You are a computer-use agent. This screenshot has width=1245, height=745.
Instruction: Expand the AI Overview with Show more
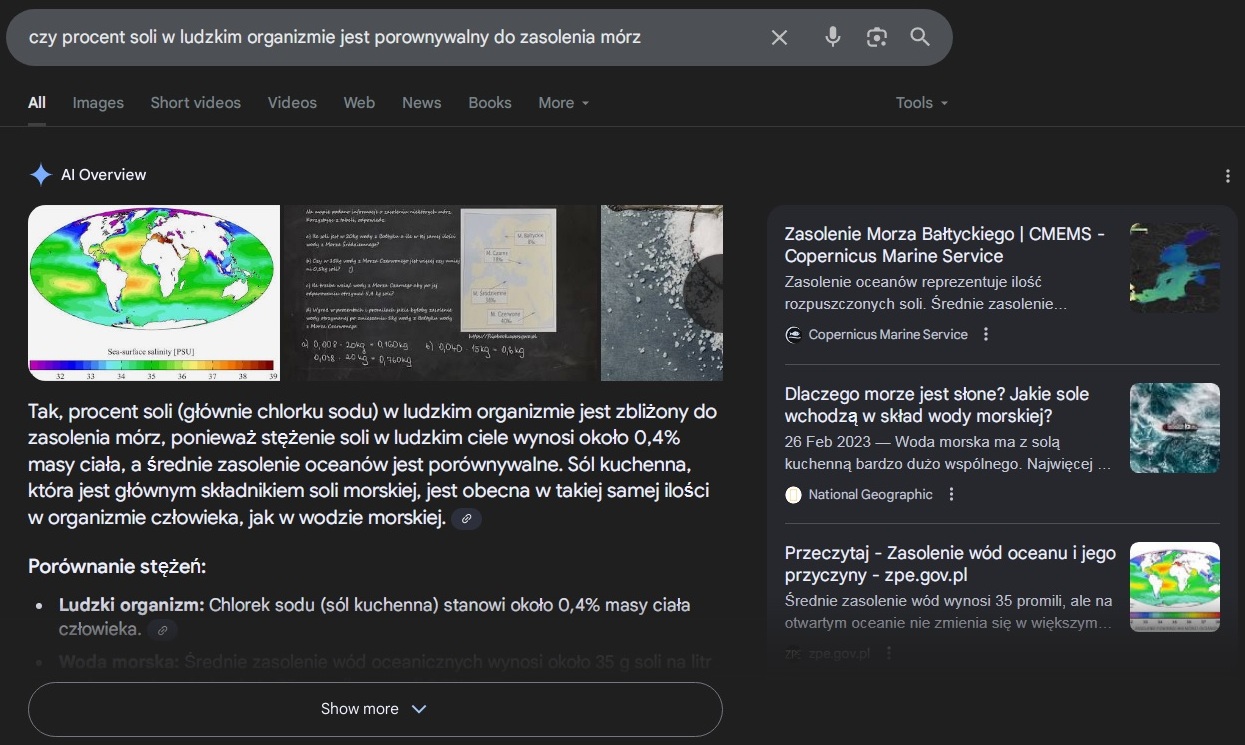(374, 708)
